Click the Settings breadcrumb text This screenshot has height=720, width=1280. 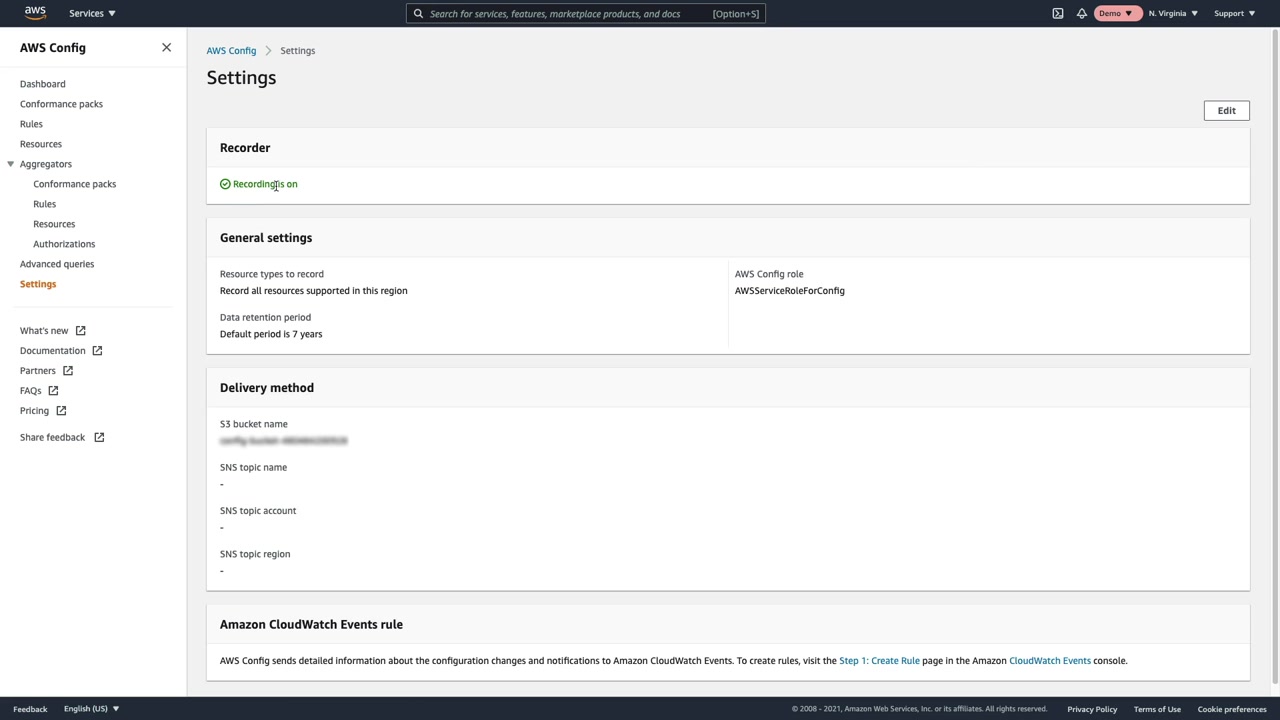[298, 51]
